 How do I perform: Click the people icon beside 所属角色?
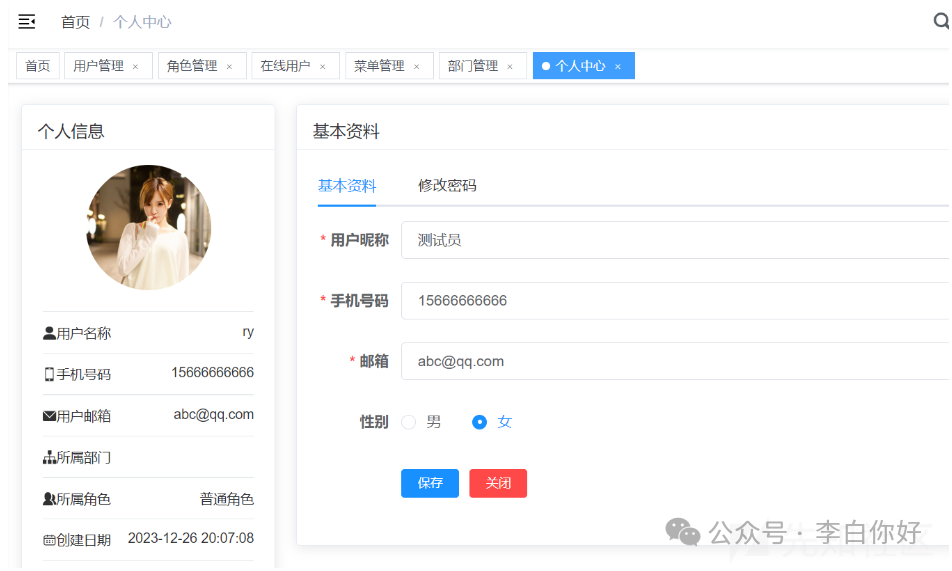coord(49,499)
